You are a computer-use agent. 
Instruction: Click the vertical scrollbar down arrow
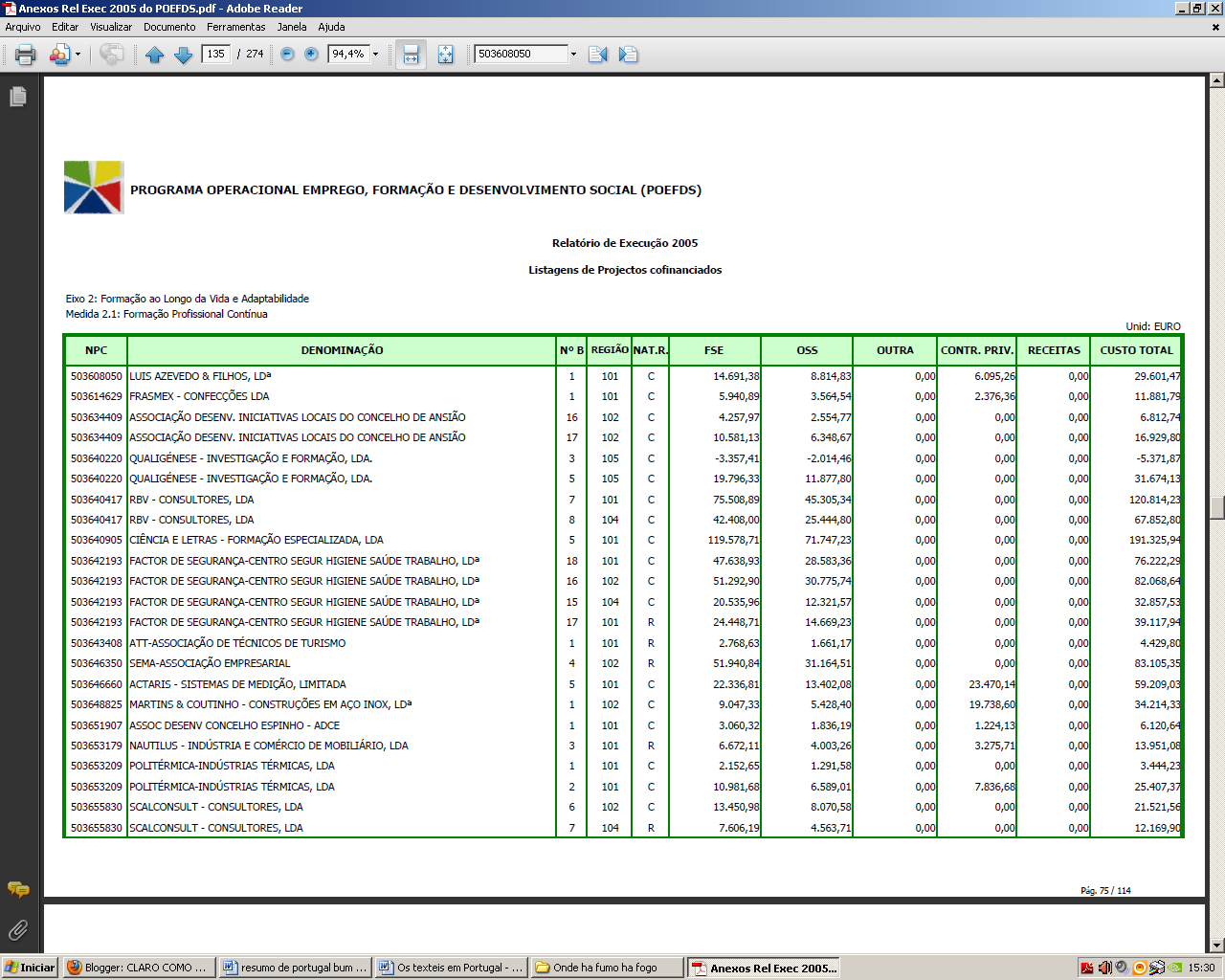[x=1216, y=945]
